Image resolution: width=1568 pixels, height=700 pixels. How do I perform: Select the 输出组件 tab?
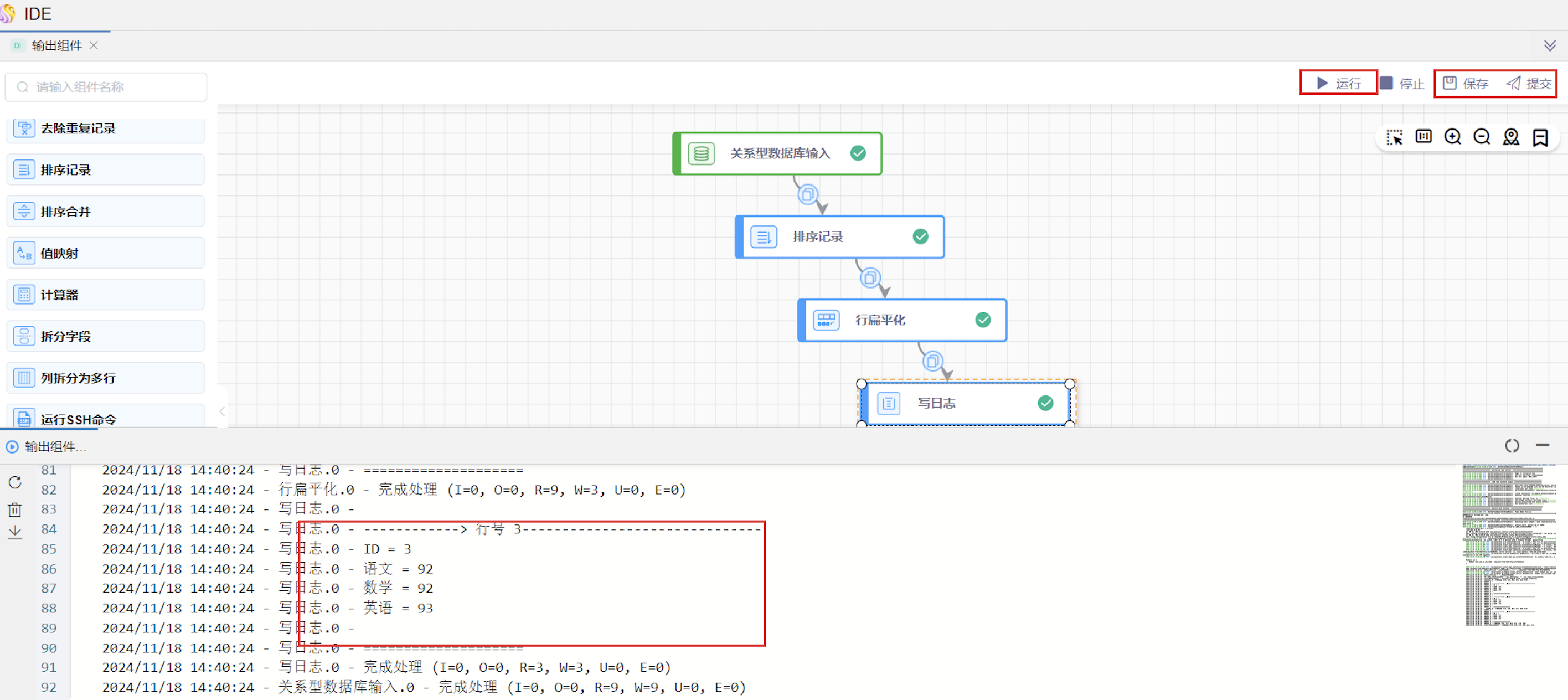pyautogui.click(x=56, y=45)
